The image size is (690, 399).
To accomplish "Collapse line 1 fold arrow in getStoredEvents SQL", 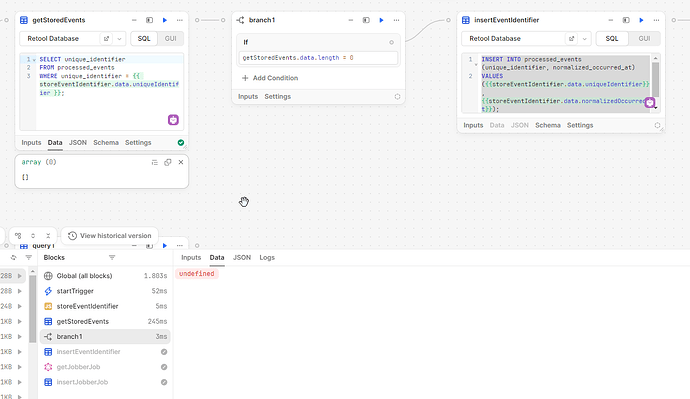I will coord(34,59).
